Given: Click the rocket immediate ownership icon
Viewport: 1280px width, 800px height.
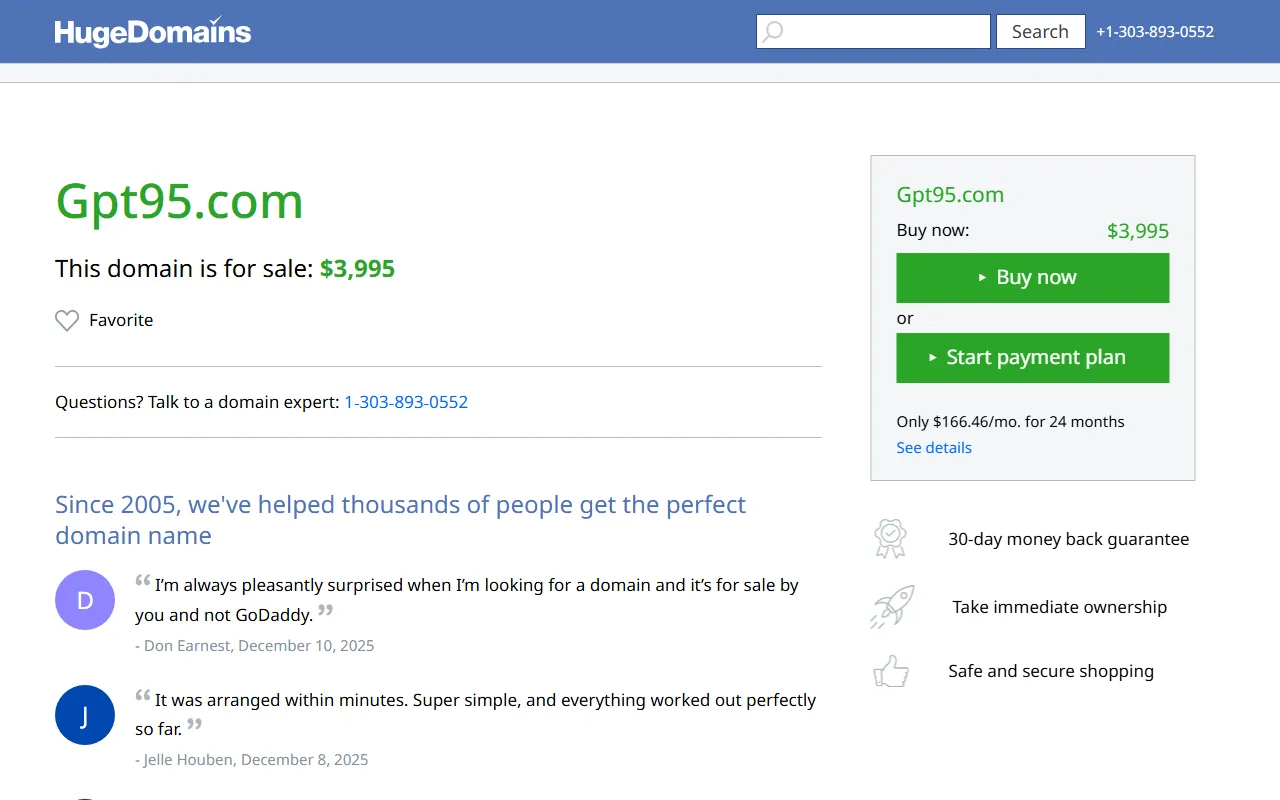Looking at the screenshot, I should tap(891, 607).
